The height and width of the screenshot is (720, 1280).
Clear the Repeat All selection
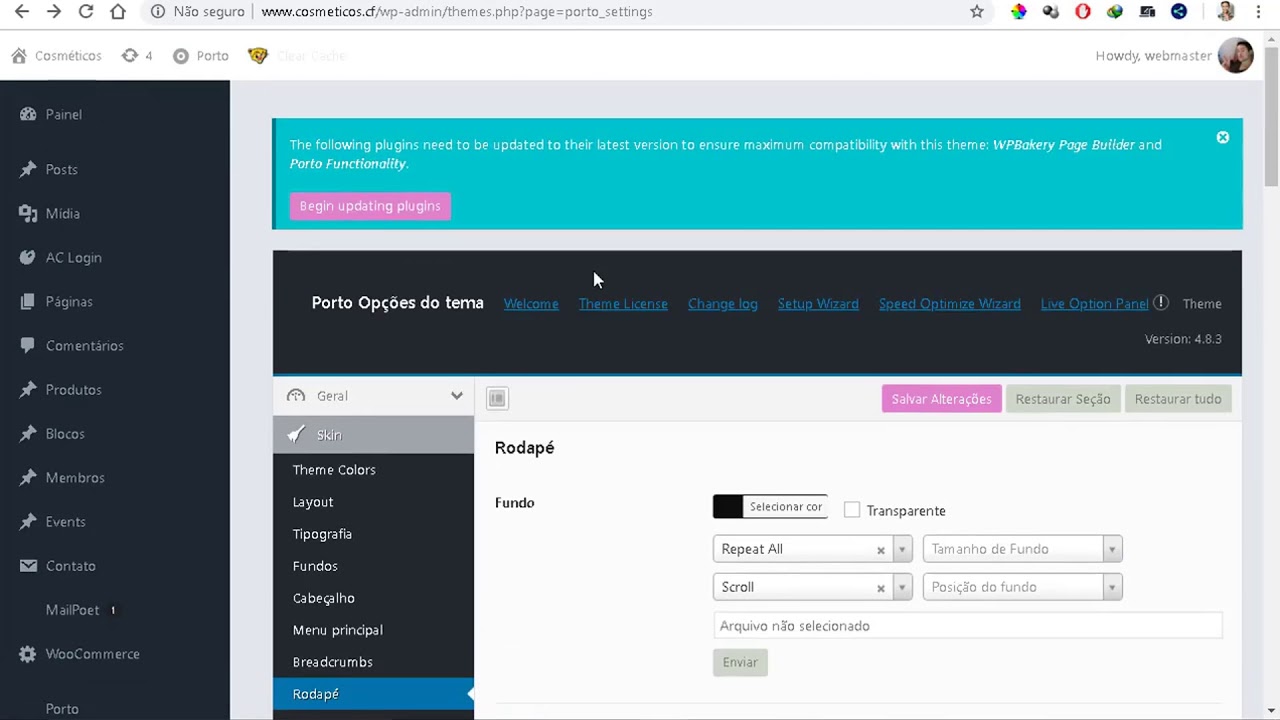[881, 550]
